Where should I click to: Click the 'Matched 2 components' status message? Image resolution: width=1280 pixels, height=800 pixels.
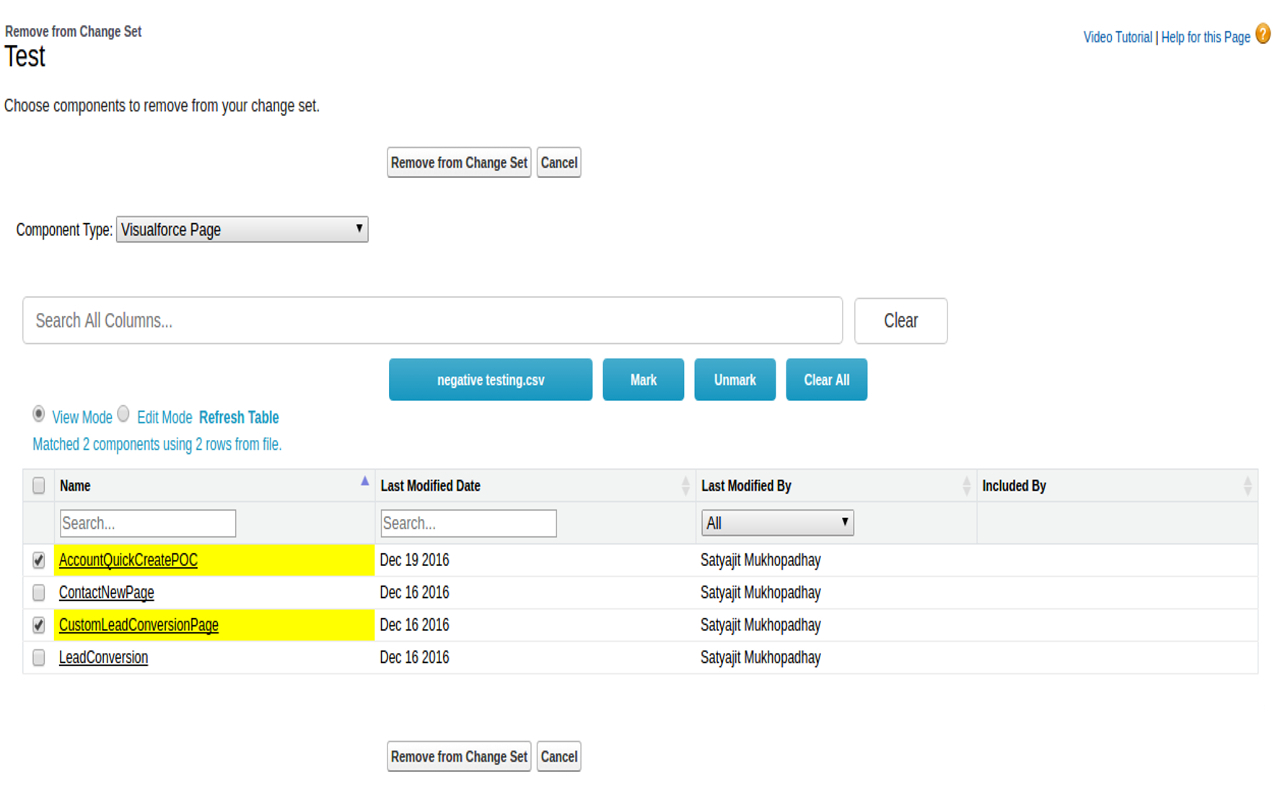coord(157,444)
